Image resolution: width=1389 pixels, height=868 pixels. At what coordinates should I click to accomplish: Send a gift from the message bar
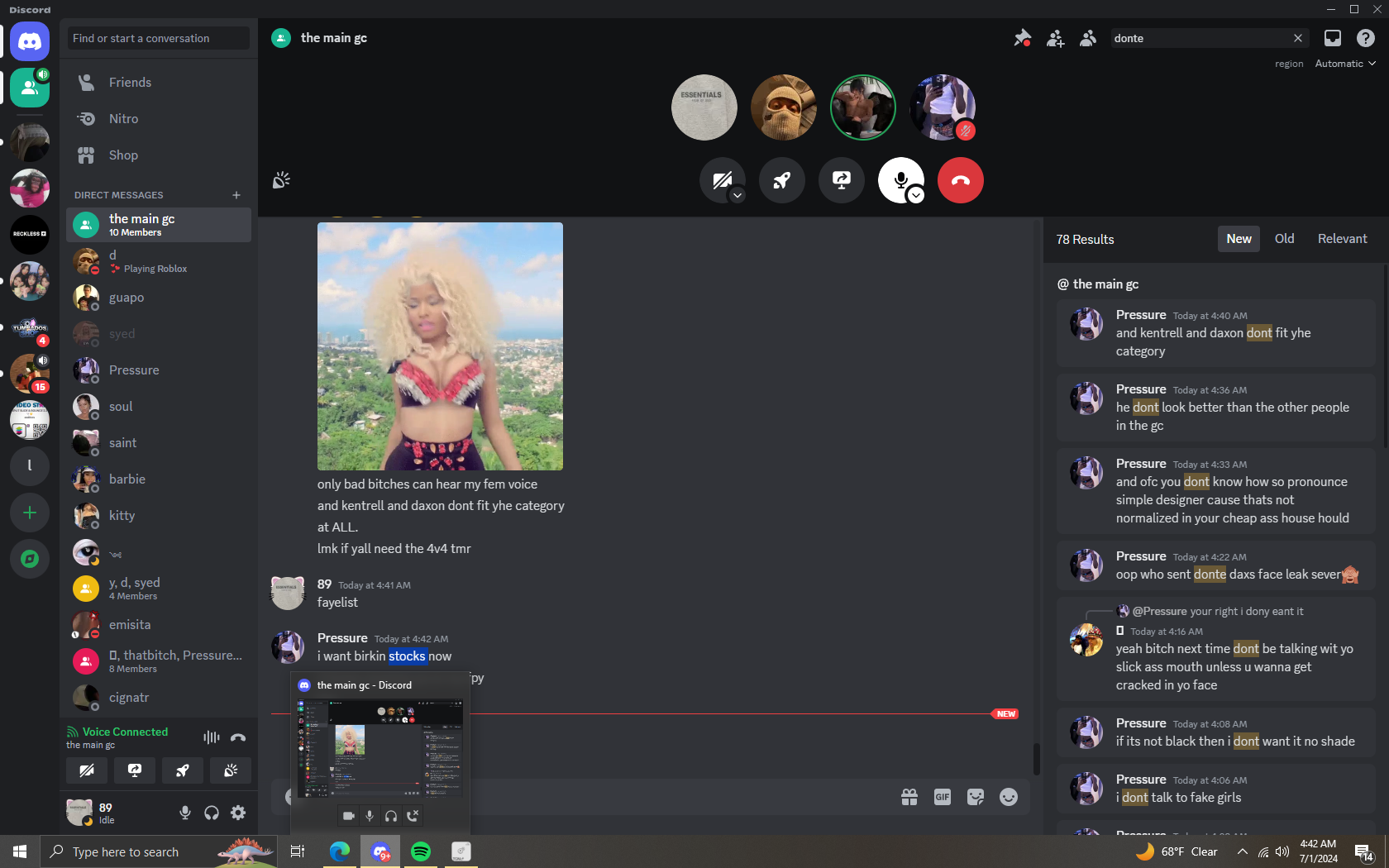(909, 797)
